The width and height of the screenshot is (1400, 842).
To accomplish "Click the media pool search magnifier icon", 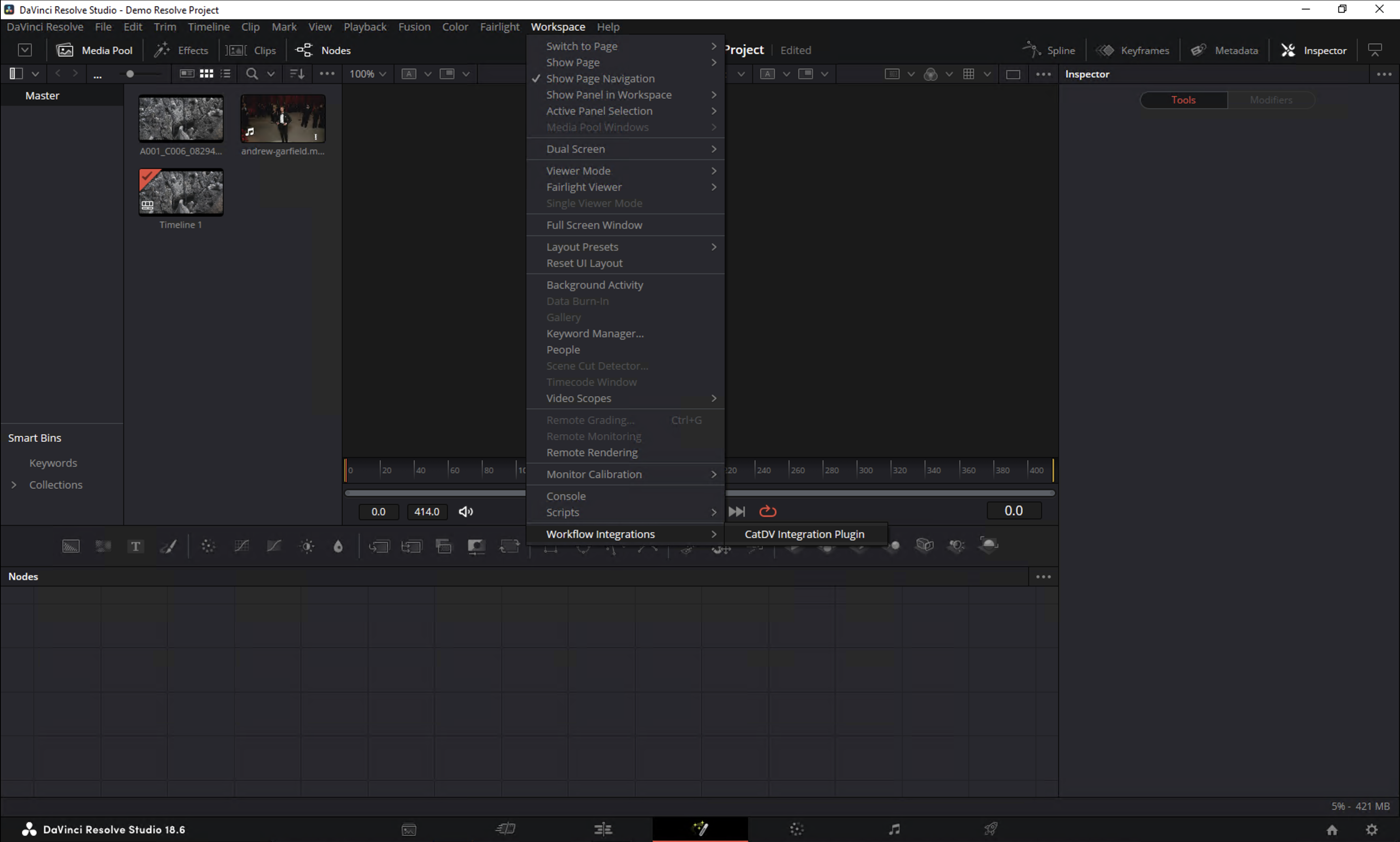I will coord(252,74).
